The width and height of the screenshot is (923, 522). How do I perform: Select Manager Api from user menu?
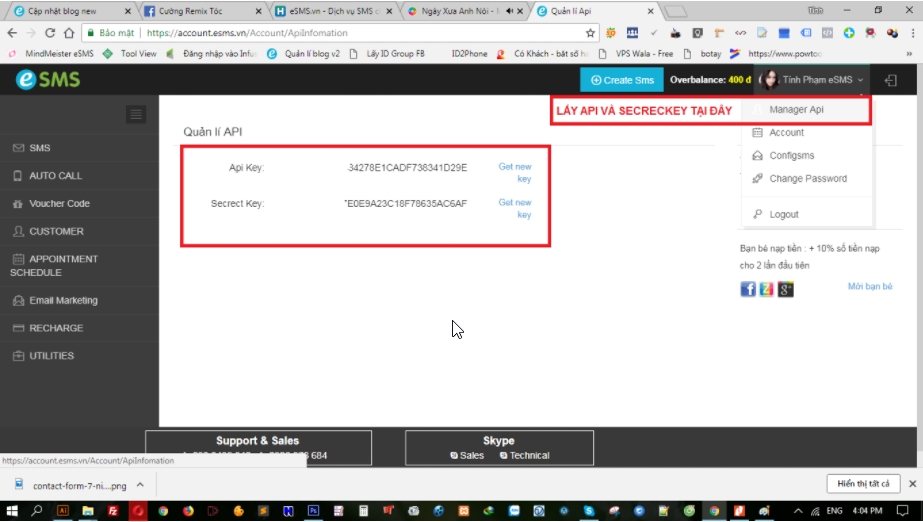[796, 109]
